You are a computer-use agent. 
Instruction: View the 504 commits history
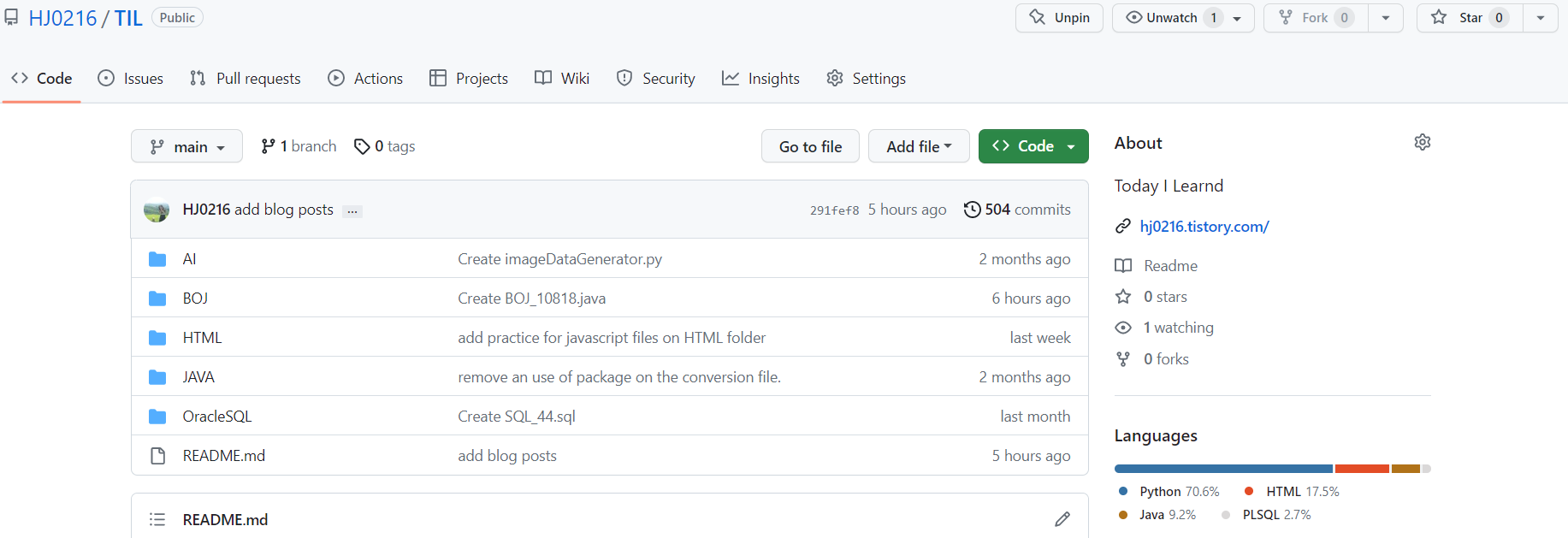[x=1017, y=210]
